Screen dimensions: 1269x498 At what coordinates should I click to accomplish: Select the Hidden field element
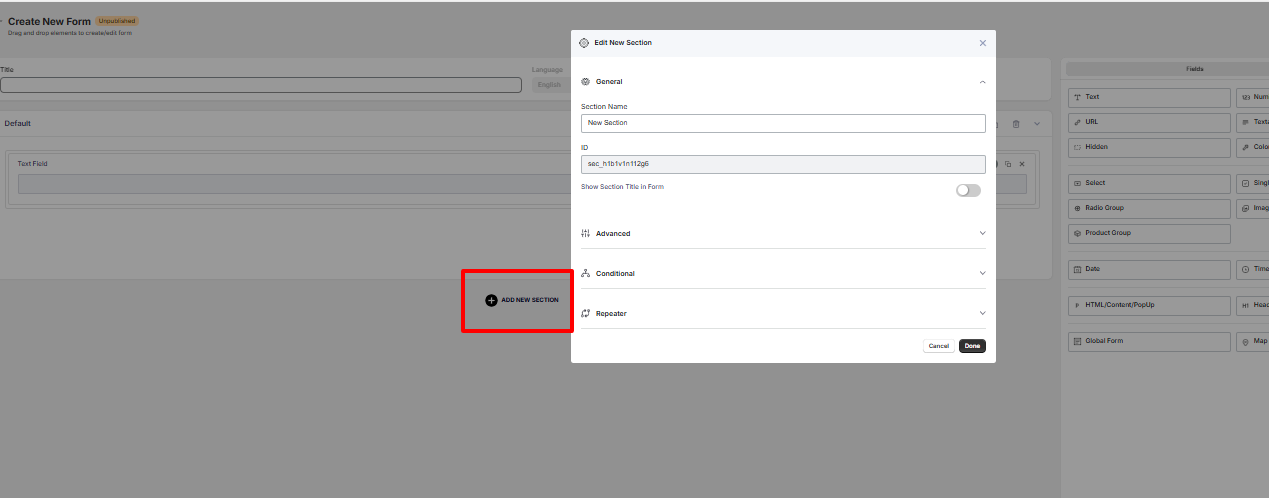click(1149, 147)
